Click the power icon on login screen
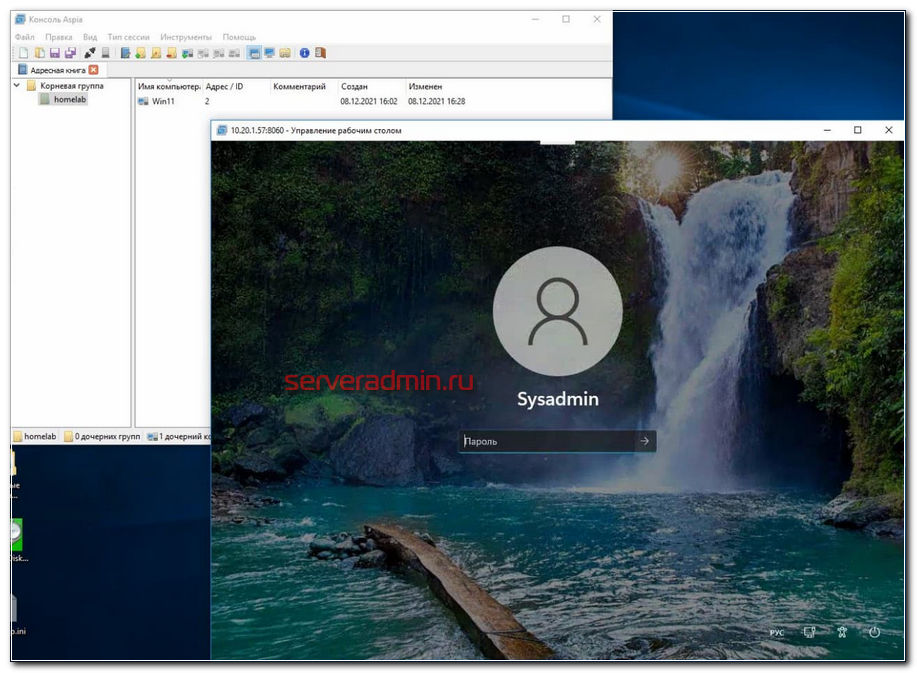Image resolution: width=917 pixels, height=673 pixels. tap(874, 632)
